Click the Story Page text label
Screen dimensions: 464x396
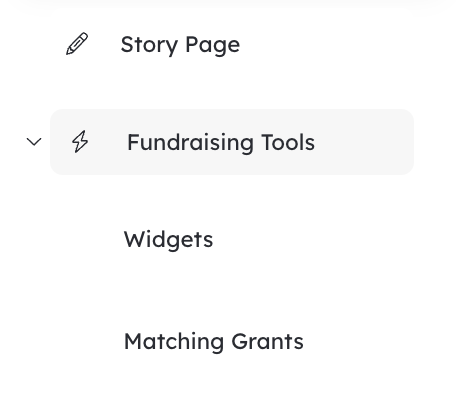(180, 45)
